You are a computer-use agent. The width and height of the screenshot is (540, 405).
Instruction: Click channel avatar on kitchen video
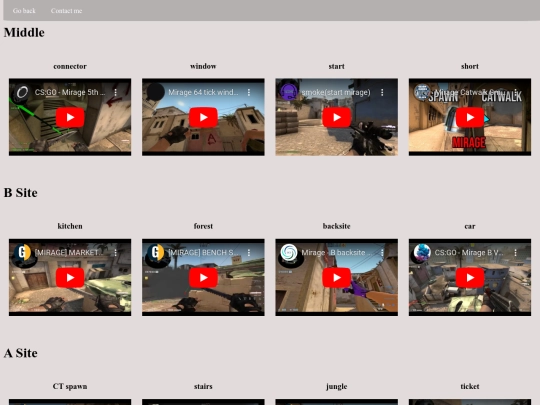[x=22, y=252]
